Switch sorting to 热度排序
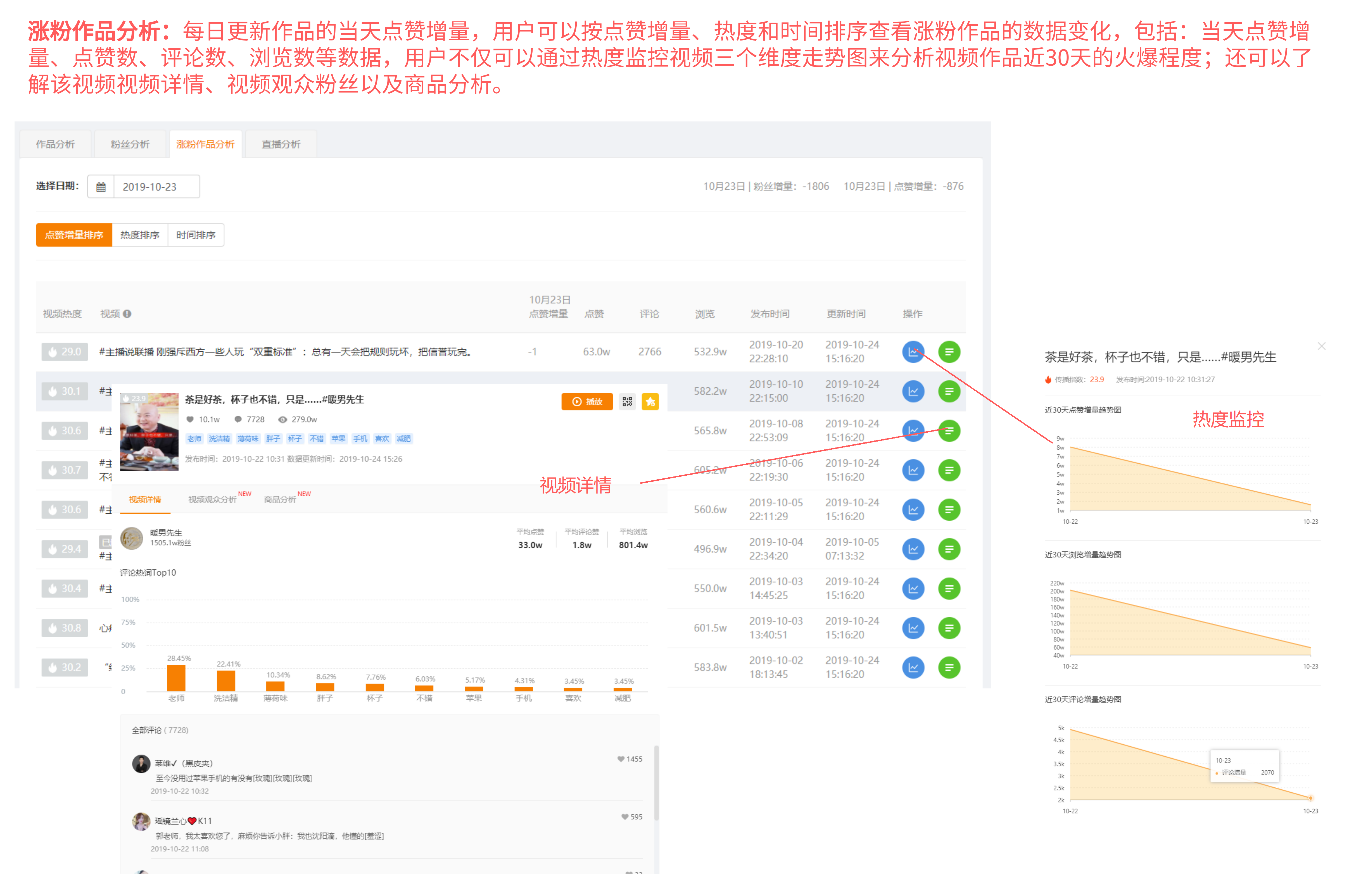 point(140,235)
